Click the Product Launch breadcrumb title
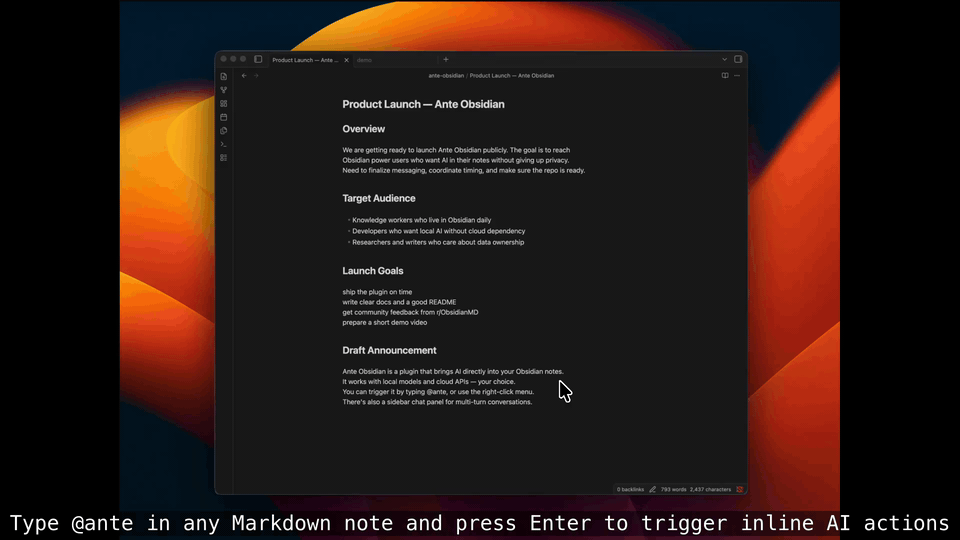The height and width of the screenshot is (540, 960). (512, 76)
